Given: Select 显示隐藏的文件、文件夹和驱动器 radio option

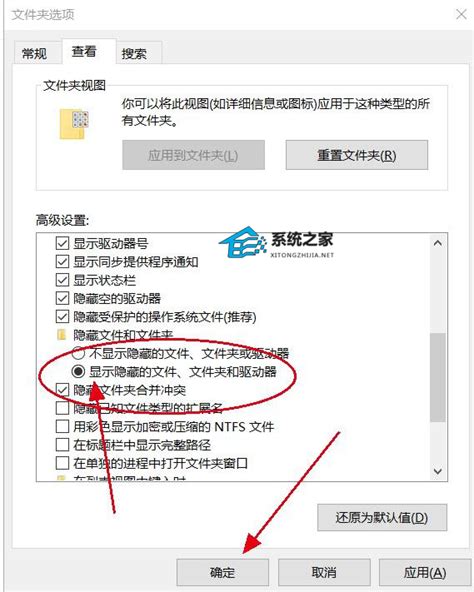Looking at the screenshot, I should tap(78, 372).
